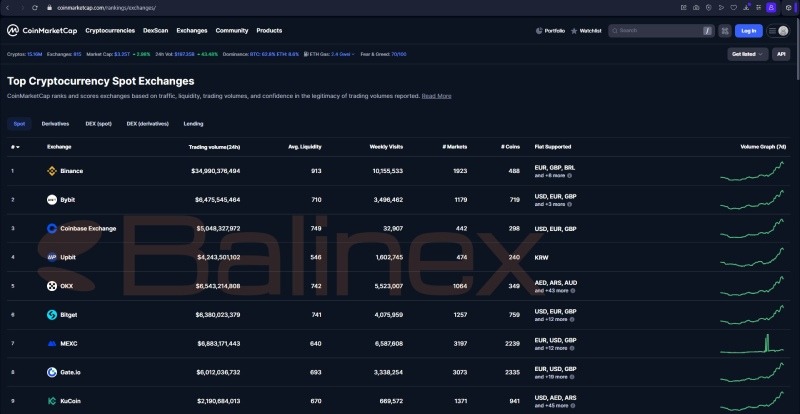This screenshot has height=414, width=800.
Task: Click the browser downloads icon
Action: coord(746,8)
